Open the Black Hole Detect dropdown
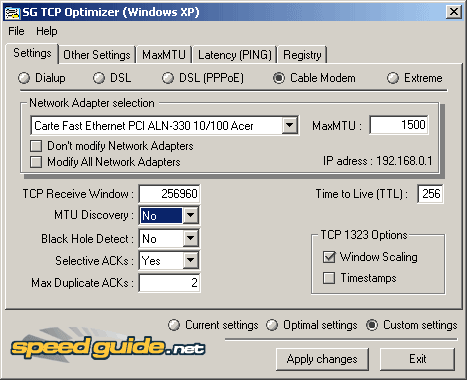This screenshot has width=467, height=380. (x=190, y=238)
